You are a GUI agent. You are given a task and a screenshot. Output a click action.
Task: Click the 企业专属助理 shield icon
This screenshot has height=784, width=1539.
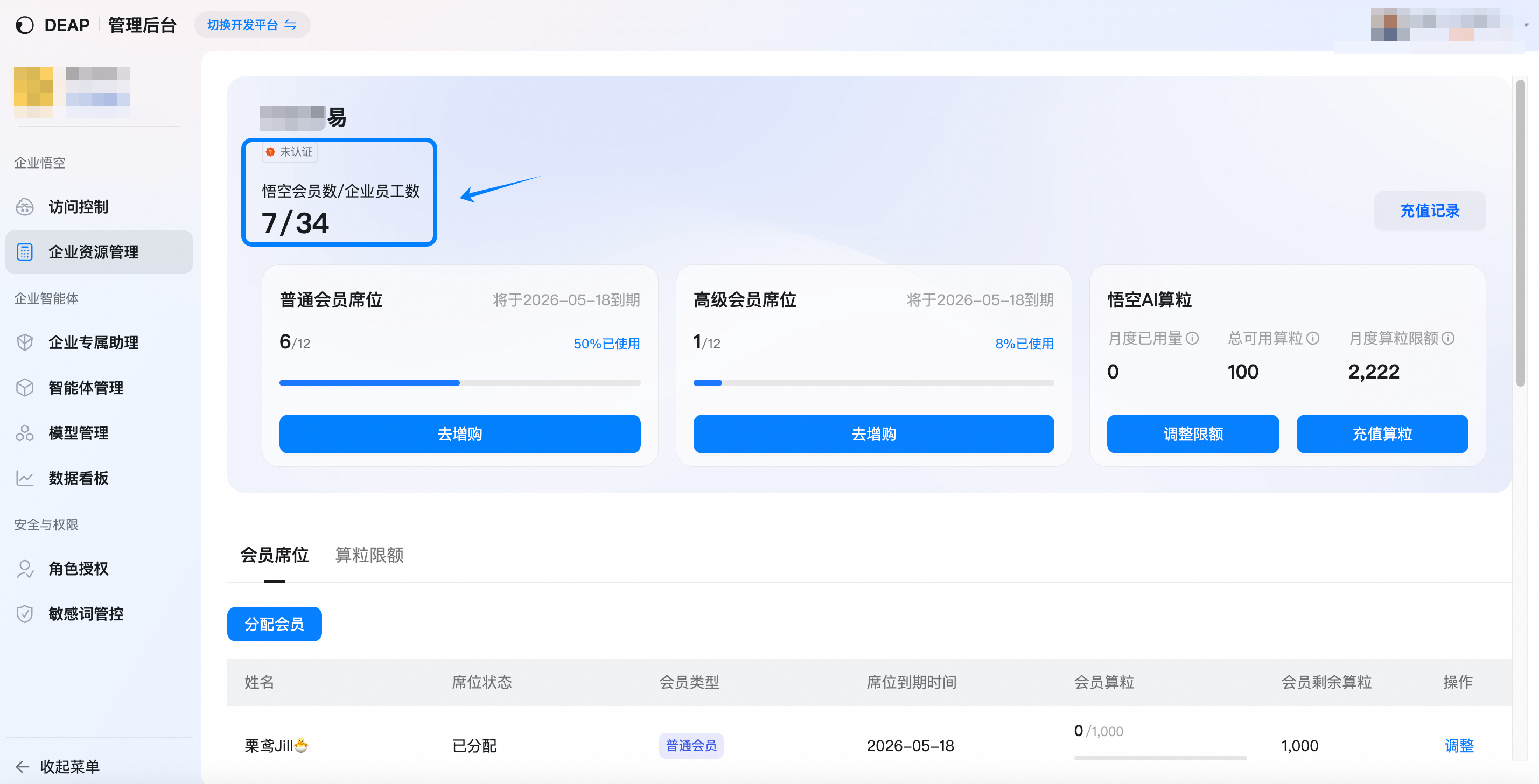coord(24,342)
